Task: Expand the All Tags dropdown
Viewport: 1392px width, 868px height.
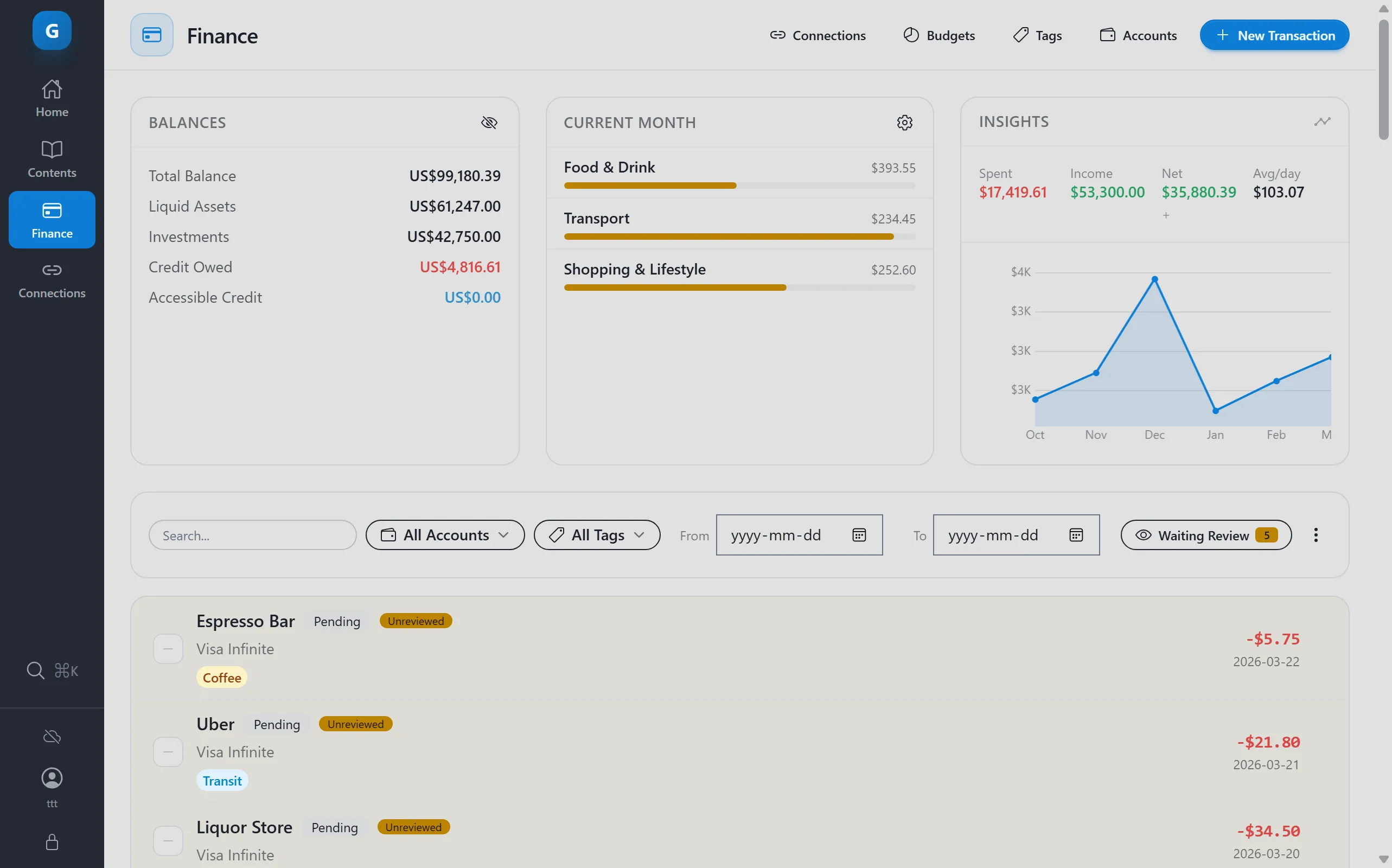Action: coord(596,534)
